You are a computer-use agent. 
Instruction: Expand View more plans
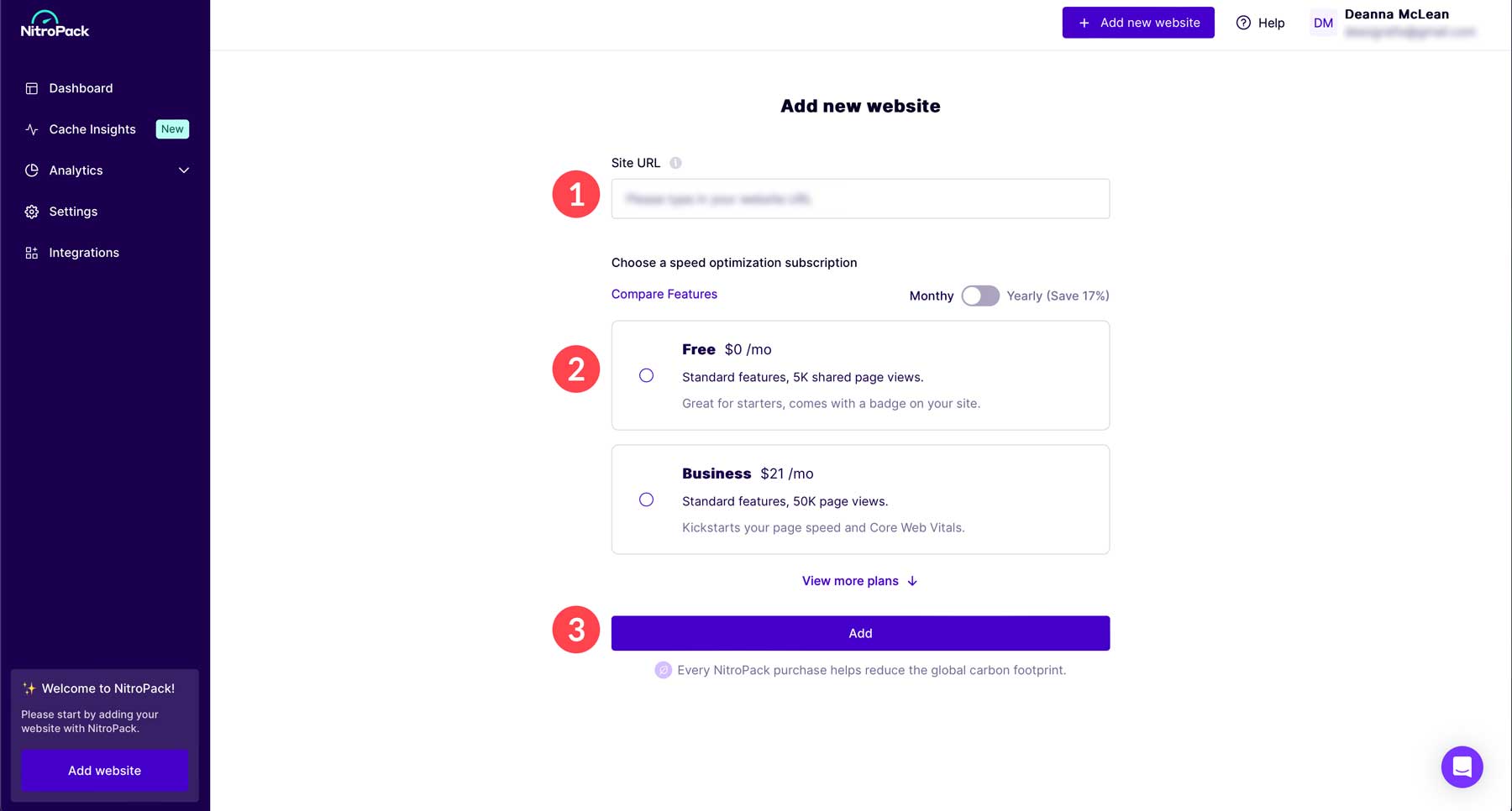[859, 581]
